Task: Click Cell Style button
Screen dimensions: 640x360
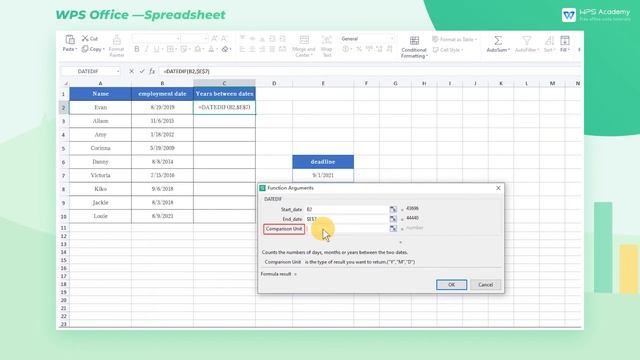Action: coord(448,50)
